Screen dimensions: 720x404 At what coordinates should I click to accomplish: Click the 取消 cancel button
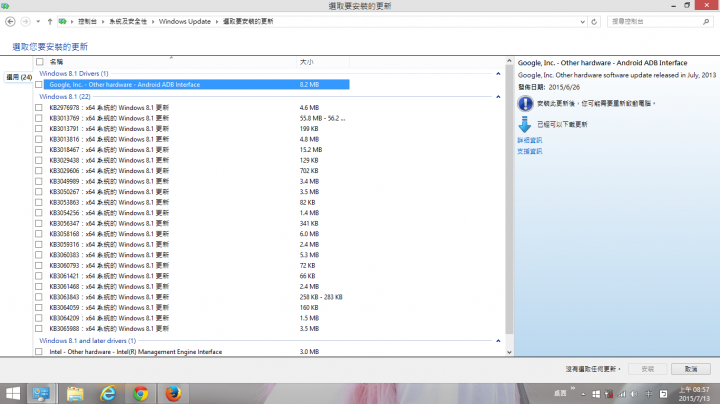(691, 369)
